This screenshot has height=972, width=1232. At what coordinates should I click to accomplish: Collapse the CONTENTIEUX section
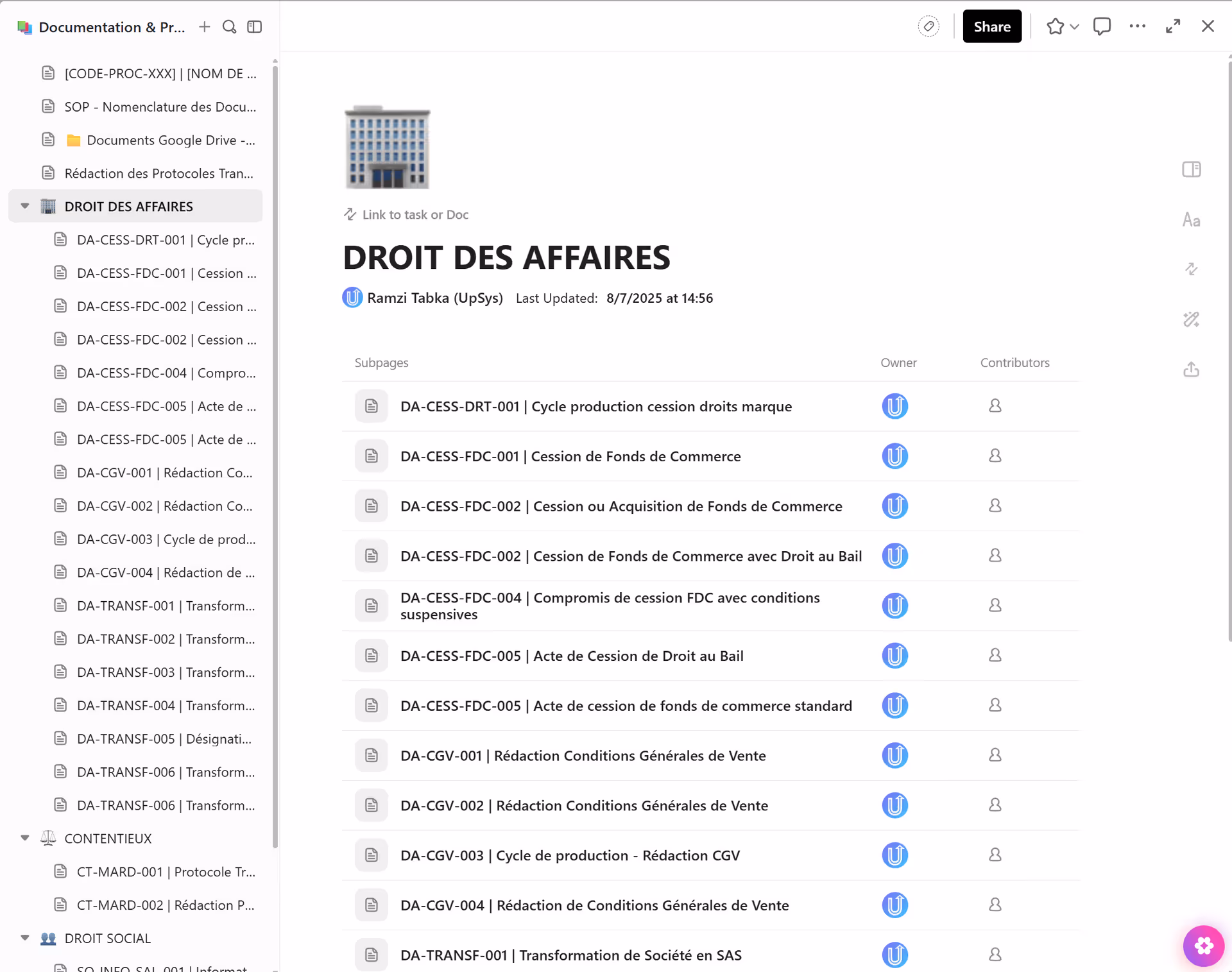tap(24, 839)
